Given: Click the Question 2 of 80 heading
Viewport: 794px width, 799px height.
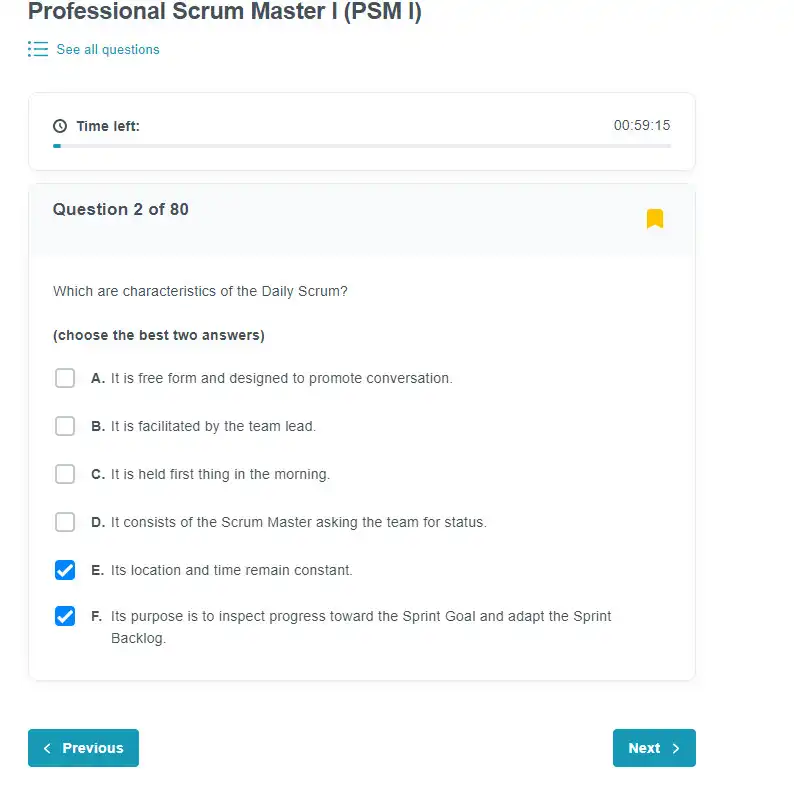Looking at the screenshot, I should [121, 209].
